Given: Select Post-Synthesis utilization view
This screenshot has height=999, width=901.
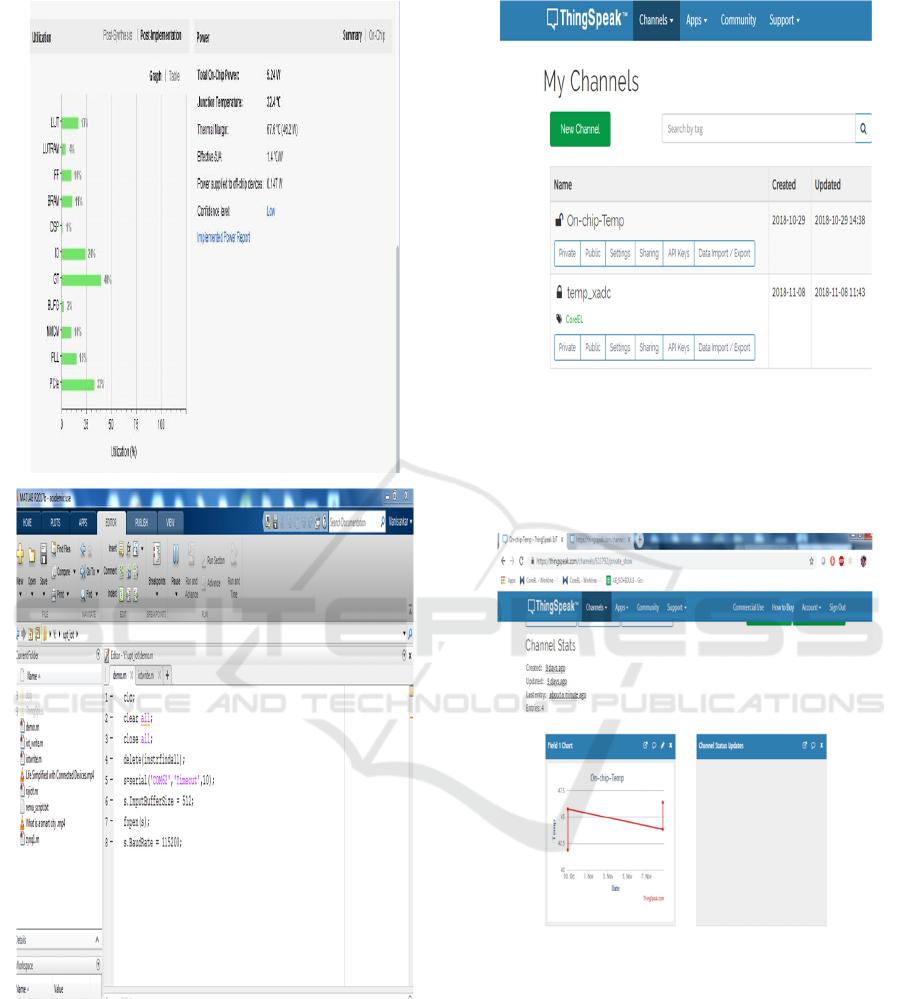Looking at the screenshot, I should click(118, 36).
